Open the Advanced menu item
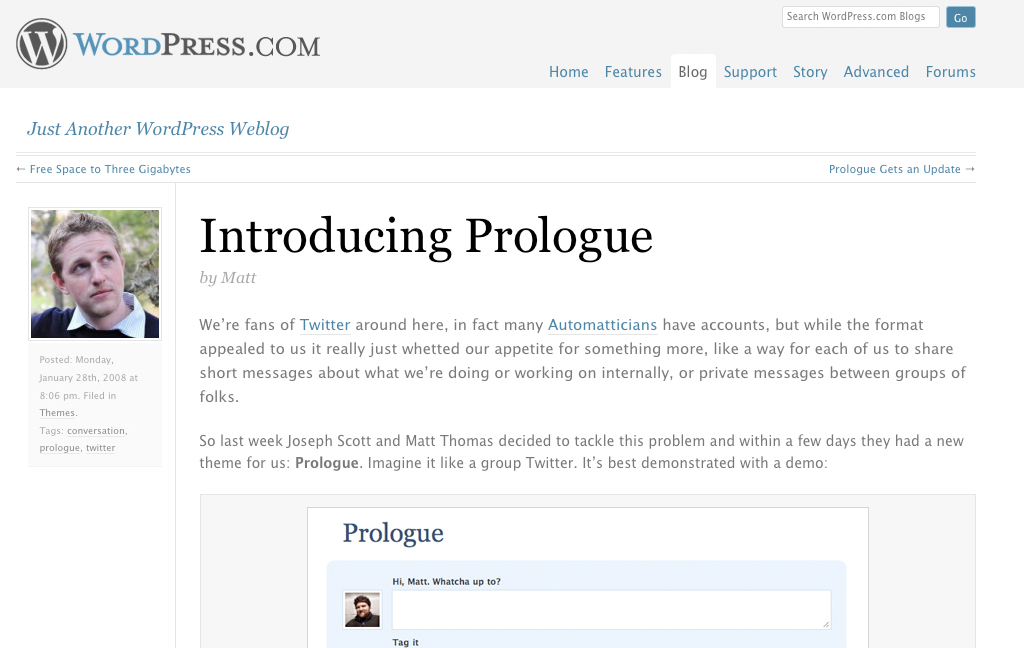 pos(876,72)
